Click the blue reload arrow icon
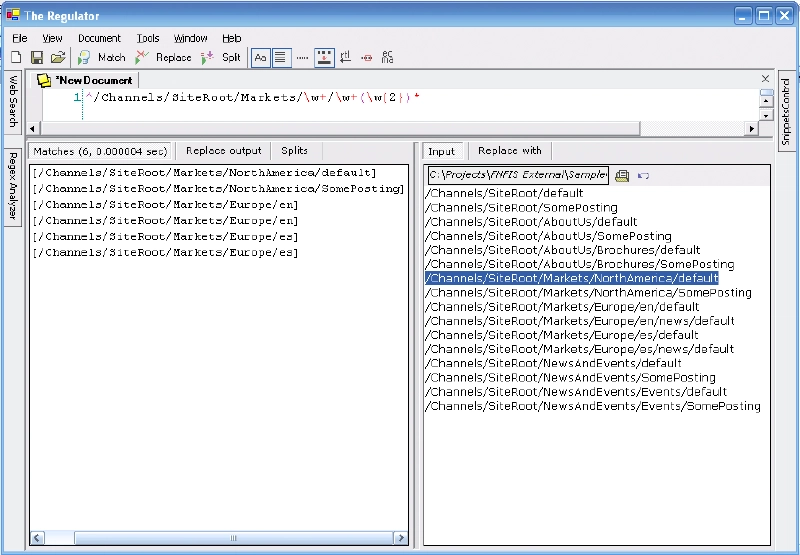The width and height of the screenshot is (800, 555). coord(643,176)
